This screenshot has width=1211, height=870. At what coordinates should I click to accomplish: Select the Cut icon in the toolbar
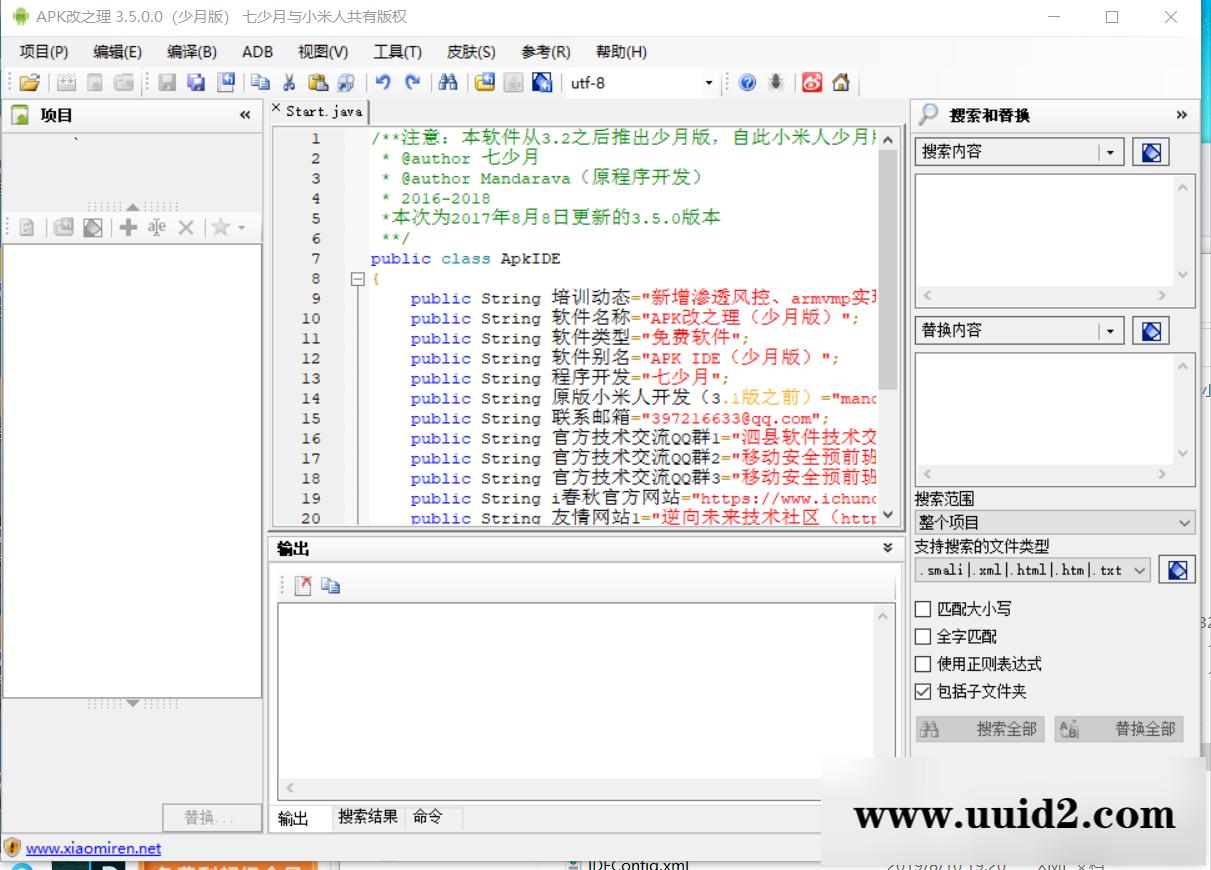[x=290, y=83]
